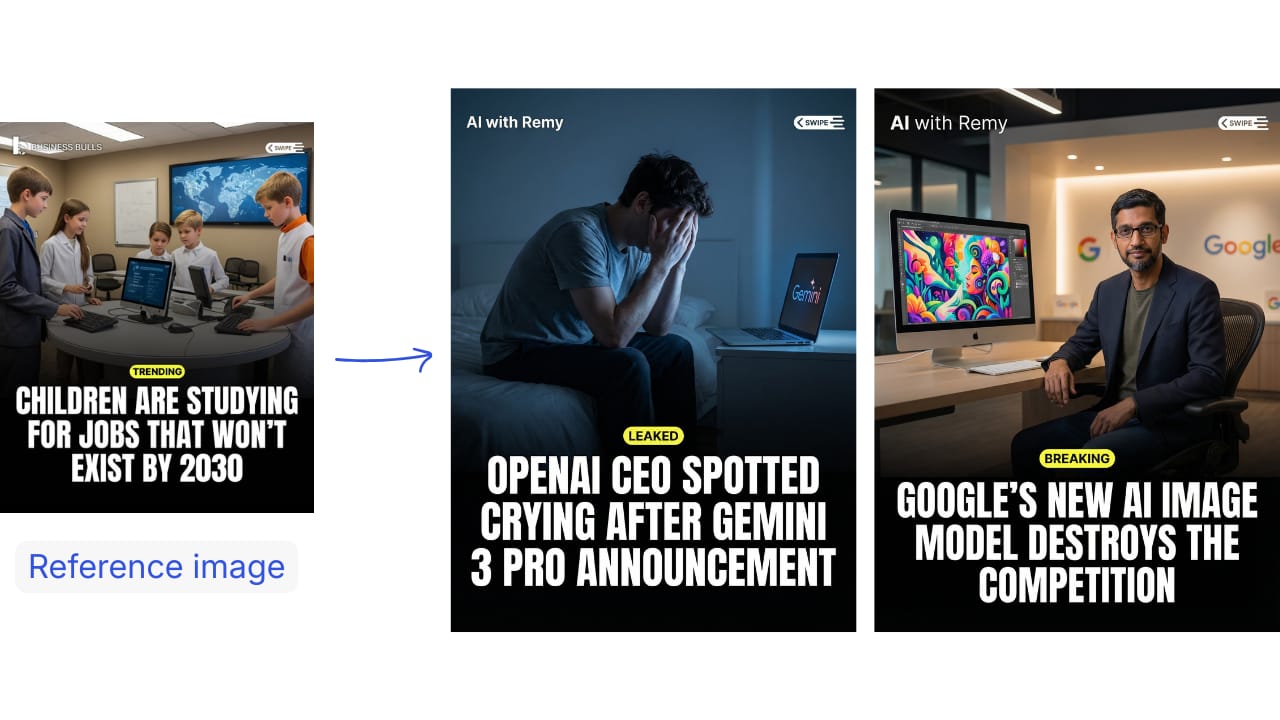
Task: Click the Reference image label
Action: point(156,567)
